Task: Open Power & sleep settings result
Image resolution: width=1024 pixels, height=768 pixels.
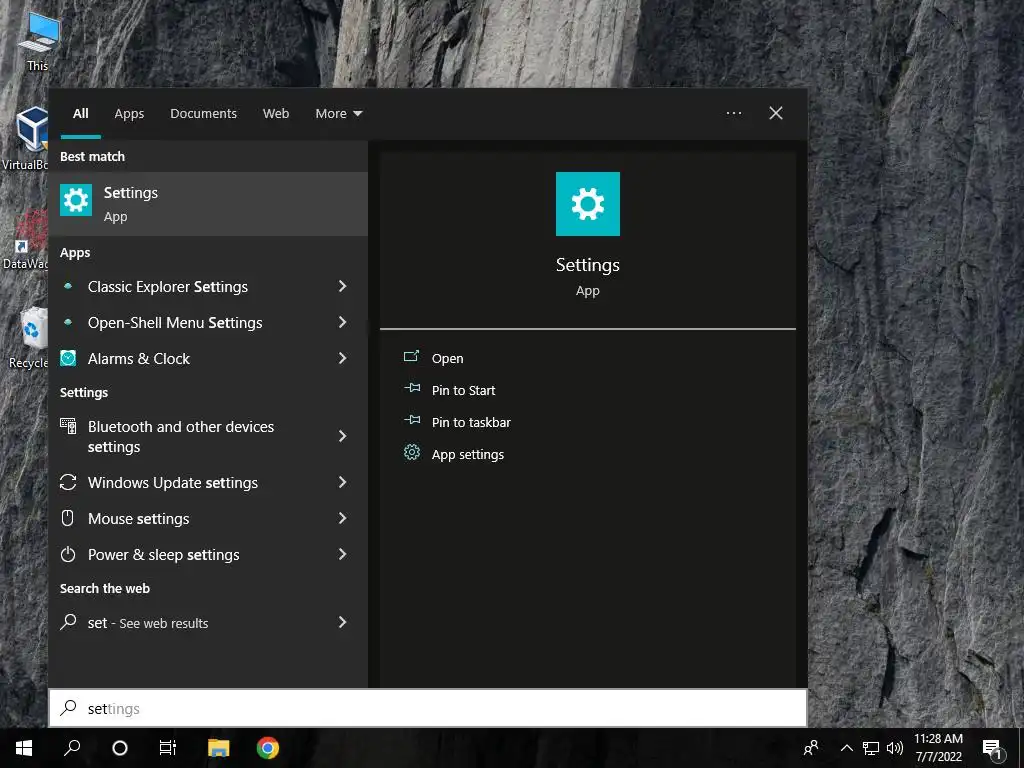Action: [208, 554]
